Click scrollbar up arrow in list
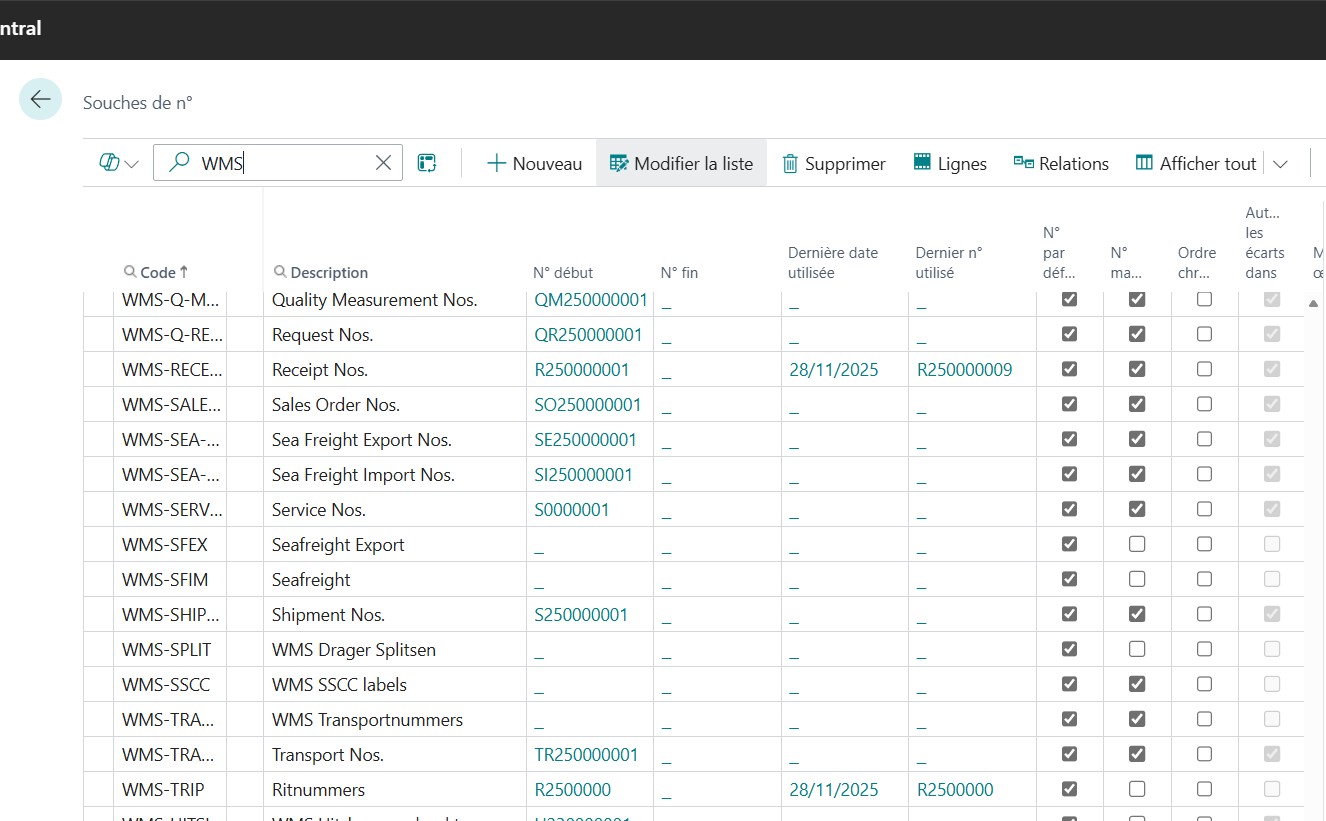The height and width of the screenshot is (821, 1326). (x=1313, y=303)
